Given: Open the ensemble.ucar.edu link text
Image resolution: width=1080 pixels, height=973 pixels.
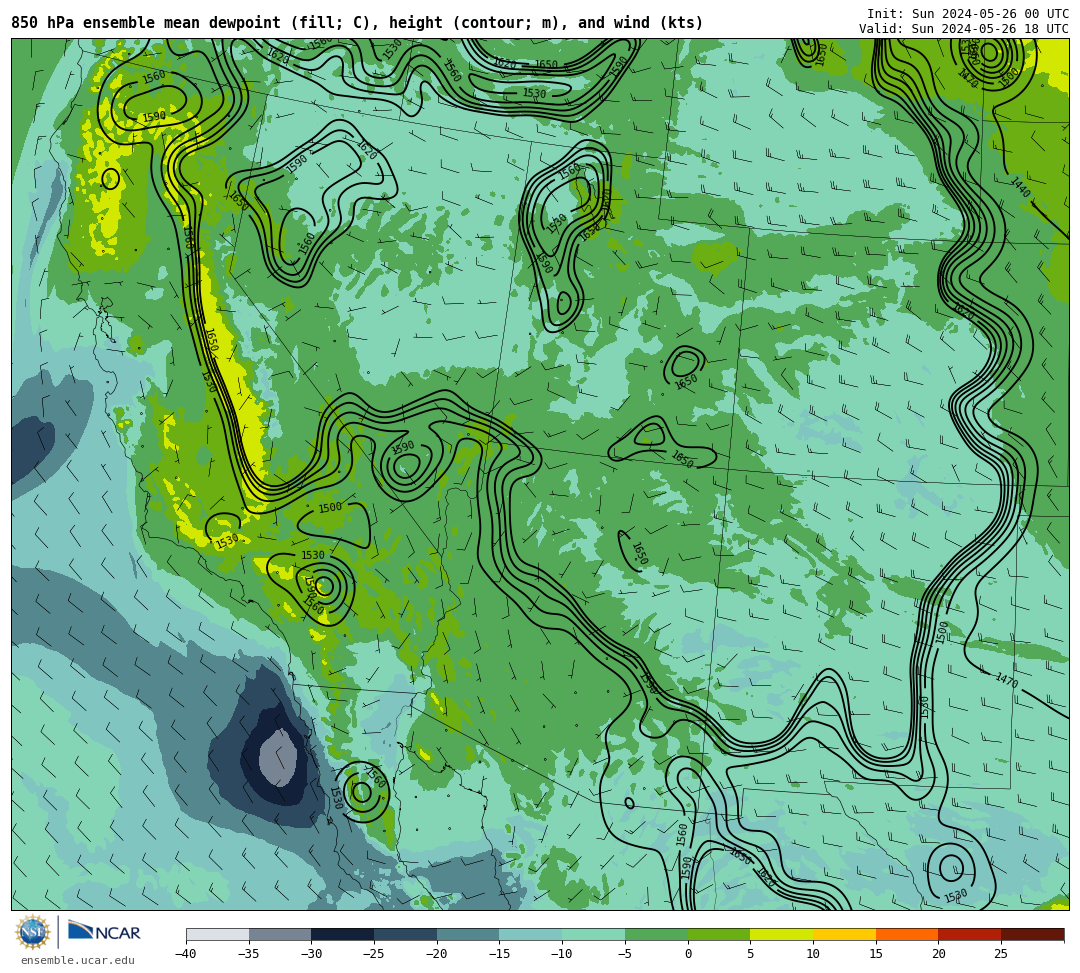Looking at the screenshot, I should pyautogui.click(x=77, y=960).
